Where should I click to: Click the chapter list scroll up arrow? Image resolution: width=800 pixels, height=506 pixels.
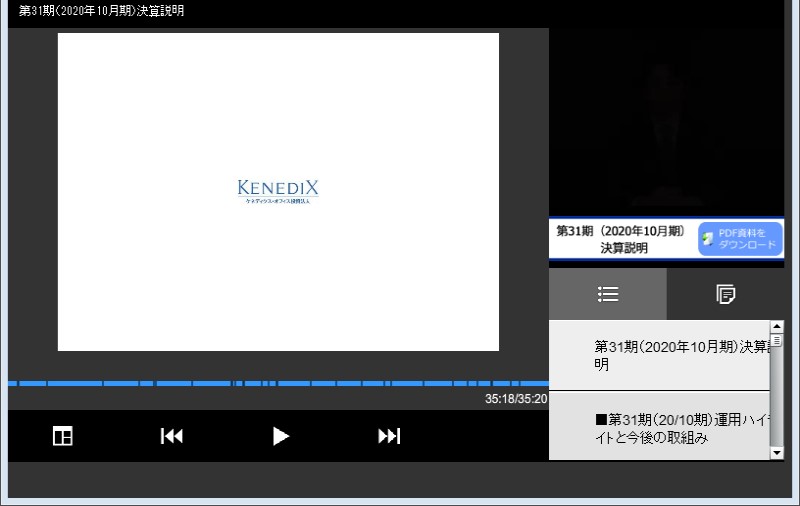click(777, 326)
